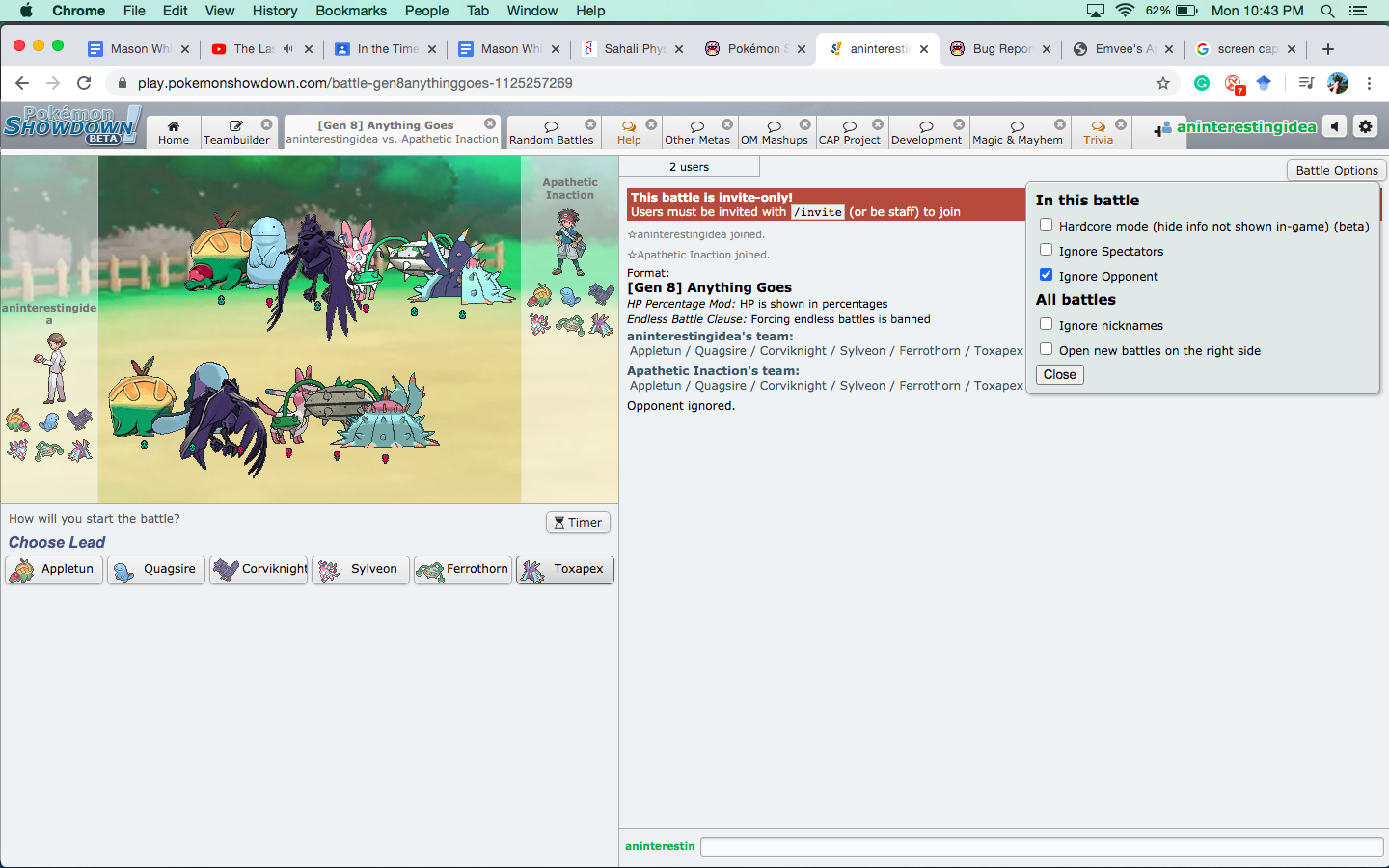
Task: Toggle Ignore Spectators checkbox
Action: tap(1046, 250)
